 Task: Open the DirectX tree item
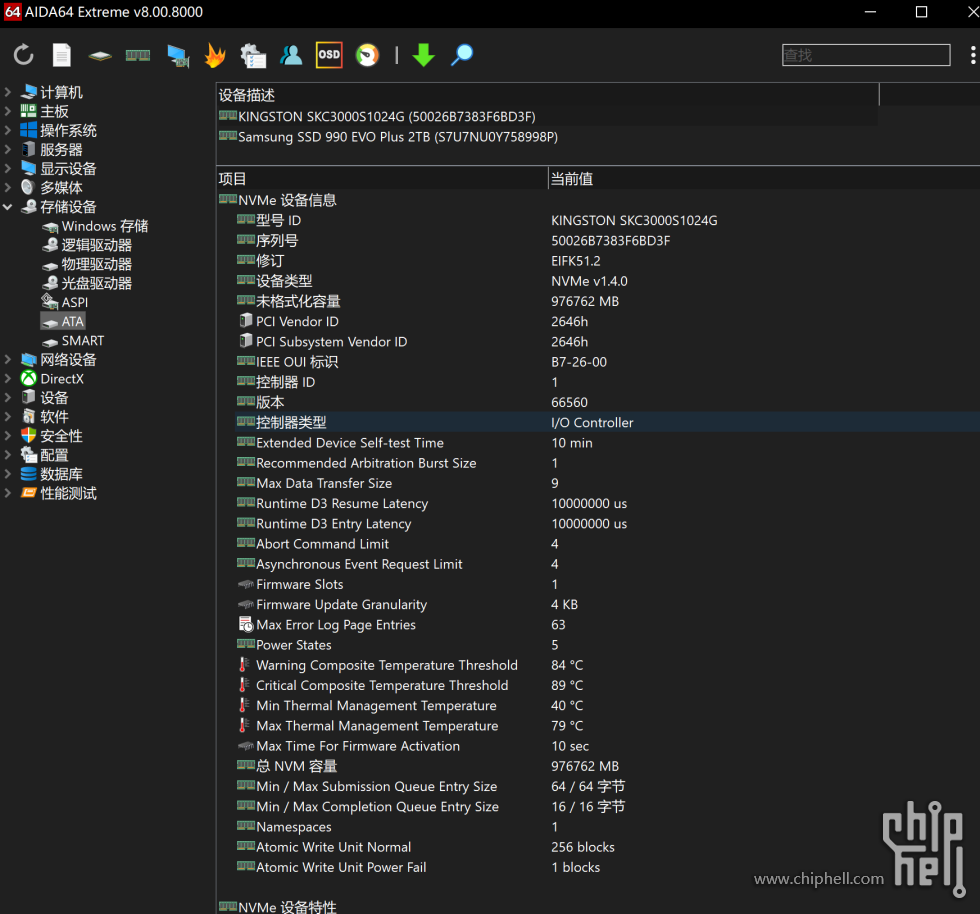click(x=62, y=379)
